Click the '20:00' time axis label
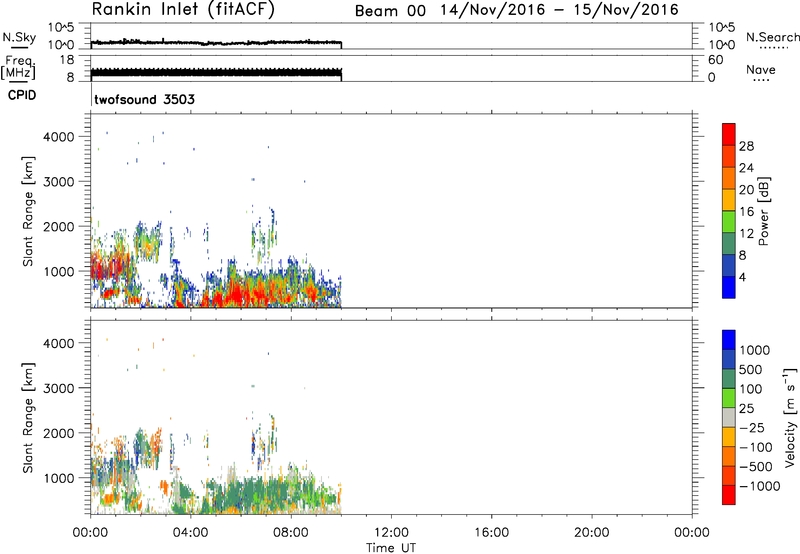This screenshot has width=800, height=554. tap(592, 533)
